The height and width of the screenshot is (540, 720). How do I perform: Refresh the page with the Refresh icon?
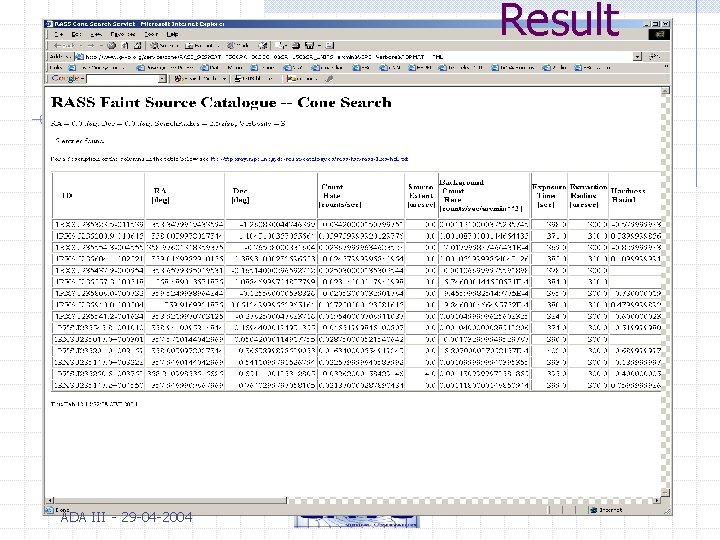coord(125,45)
